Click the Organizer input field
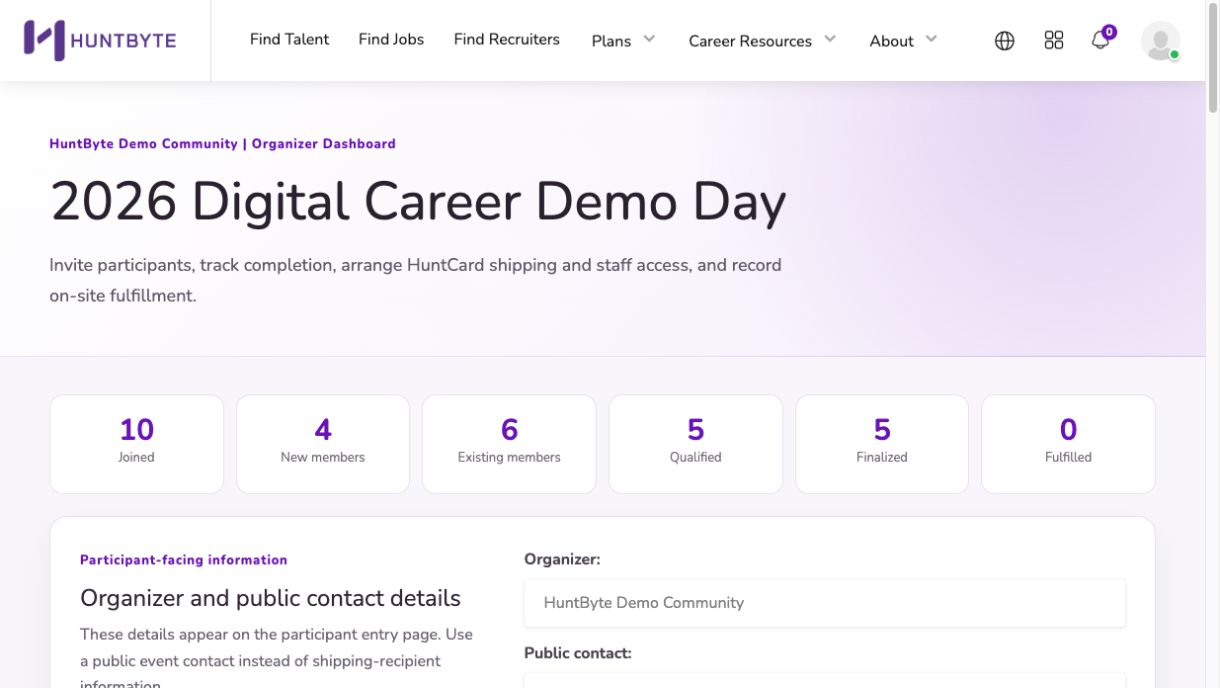1220x688 pixels. 825,603
